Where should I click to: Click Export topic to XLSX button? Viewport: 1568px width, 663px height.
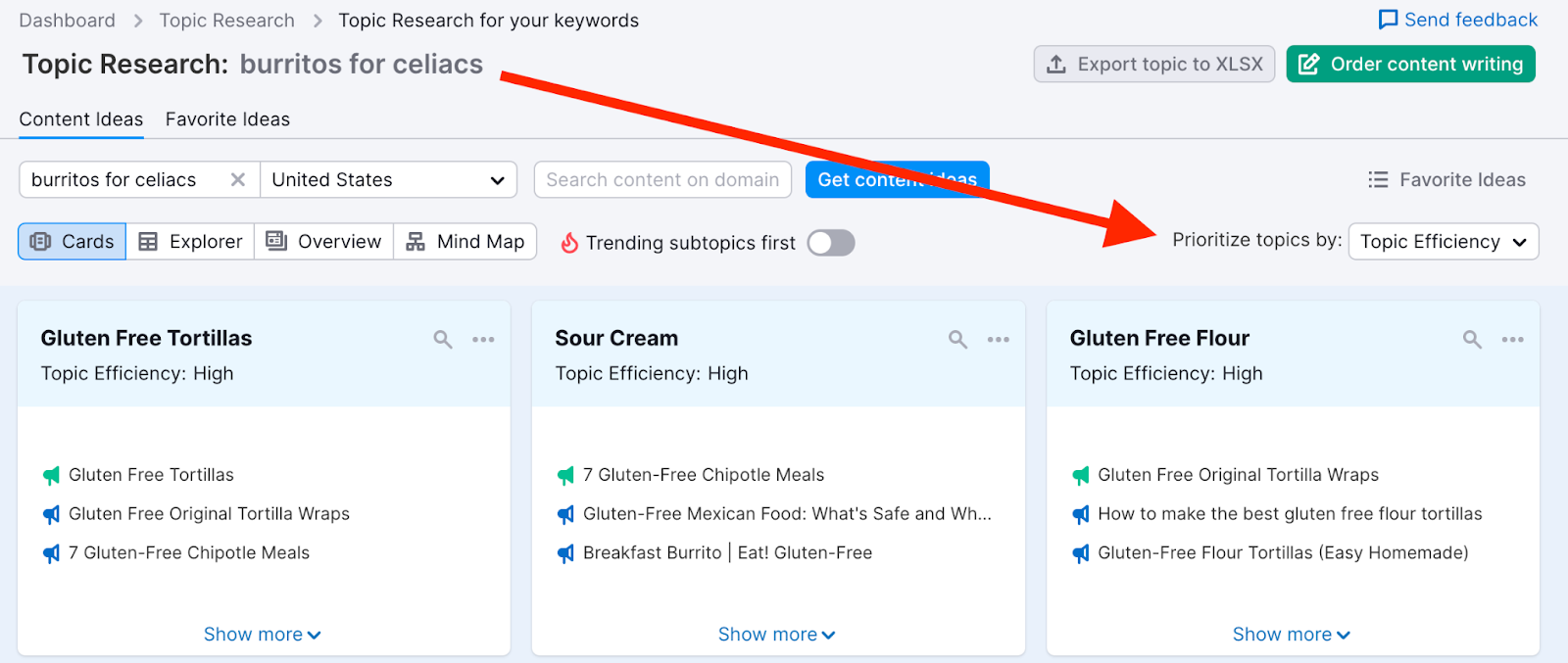[x=1153, y=65]
